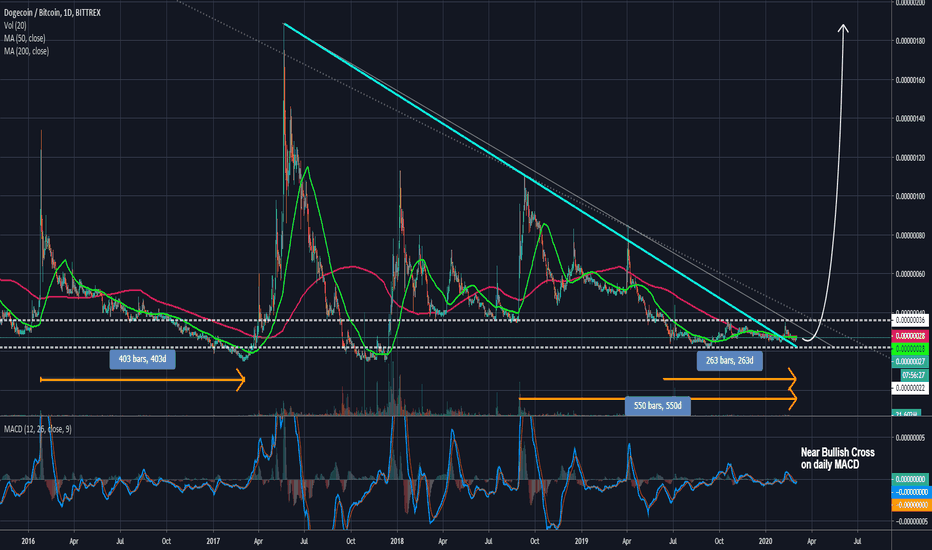The width and height of the screenshot is (932, 550).
Task: Click the MACD -0.00000005 axis label
Action: pos(911,521)
